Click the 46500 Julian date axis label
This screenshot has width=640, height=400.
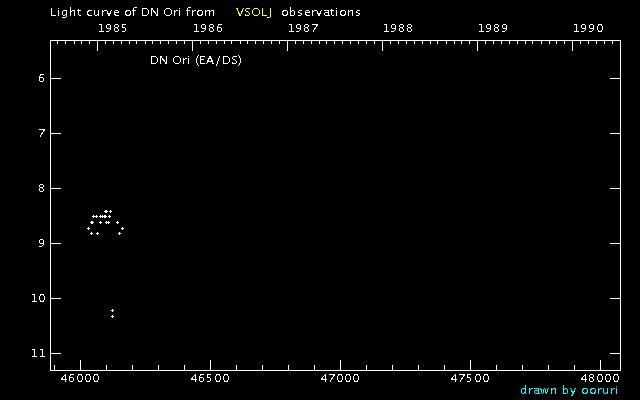(x=210, y=378)
